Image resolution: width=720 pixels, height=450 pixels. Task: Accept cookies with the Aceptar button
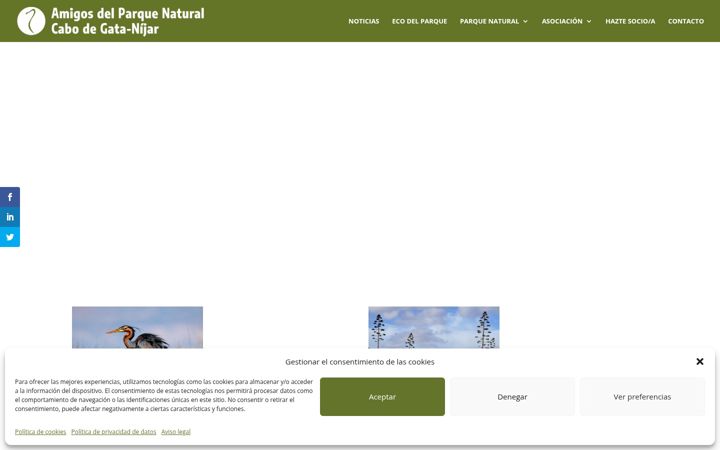click(x=382, y=397)
